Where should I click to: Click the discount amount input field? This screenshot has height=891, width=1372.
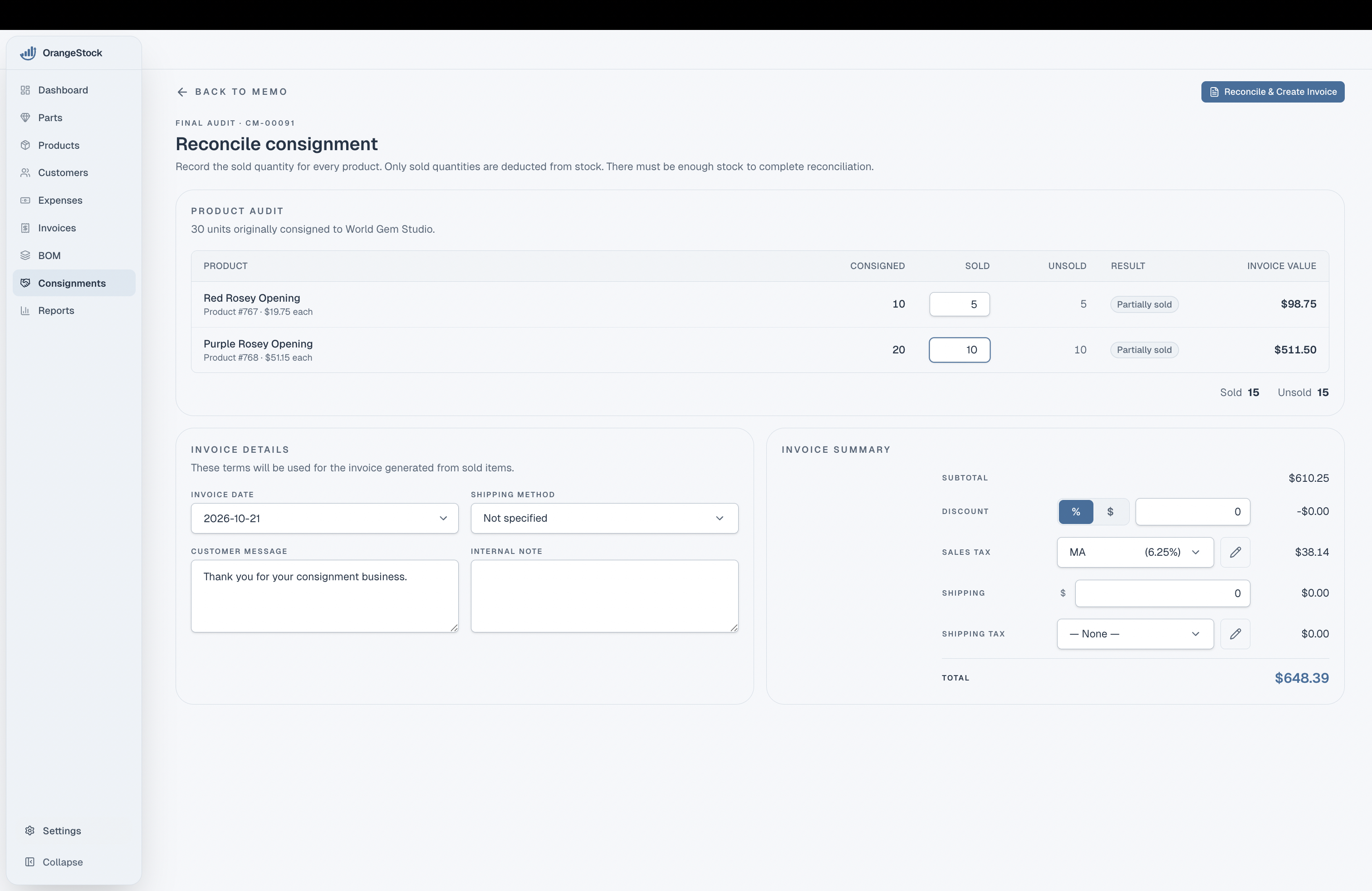(1192, 511)
